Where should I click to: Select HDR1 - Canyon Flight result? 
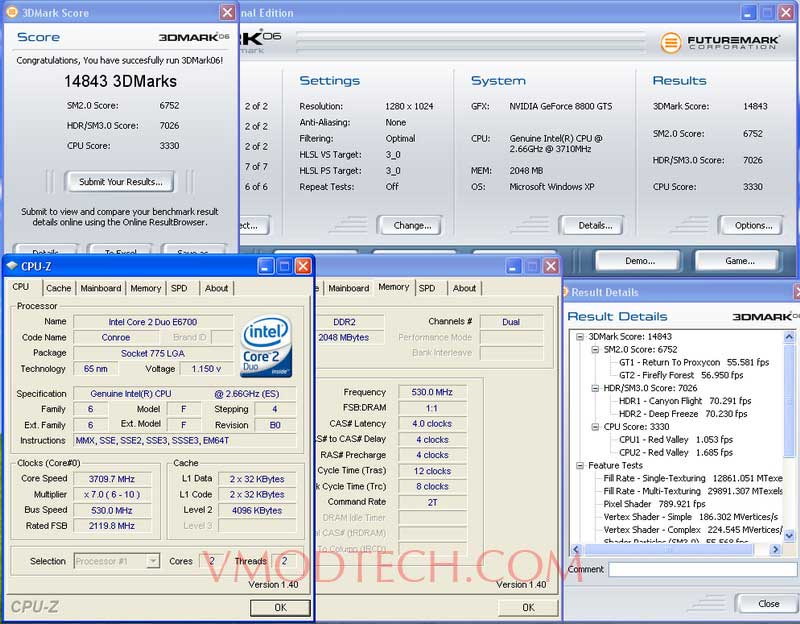(685, 401)
